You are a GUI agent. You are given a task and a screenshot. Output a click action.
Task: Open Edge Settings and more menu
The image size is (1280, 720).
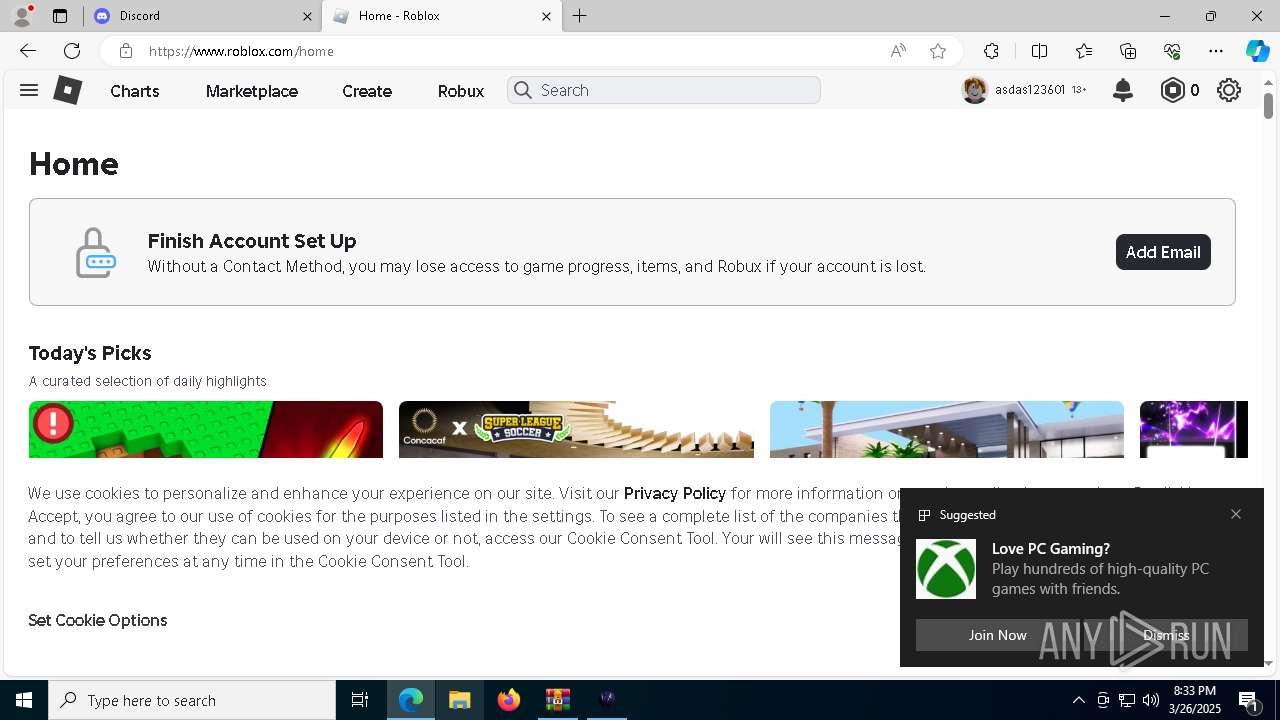click(1216, 51)
